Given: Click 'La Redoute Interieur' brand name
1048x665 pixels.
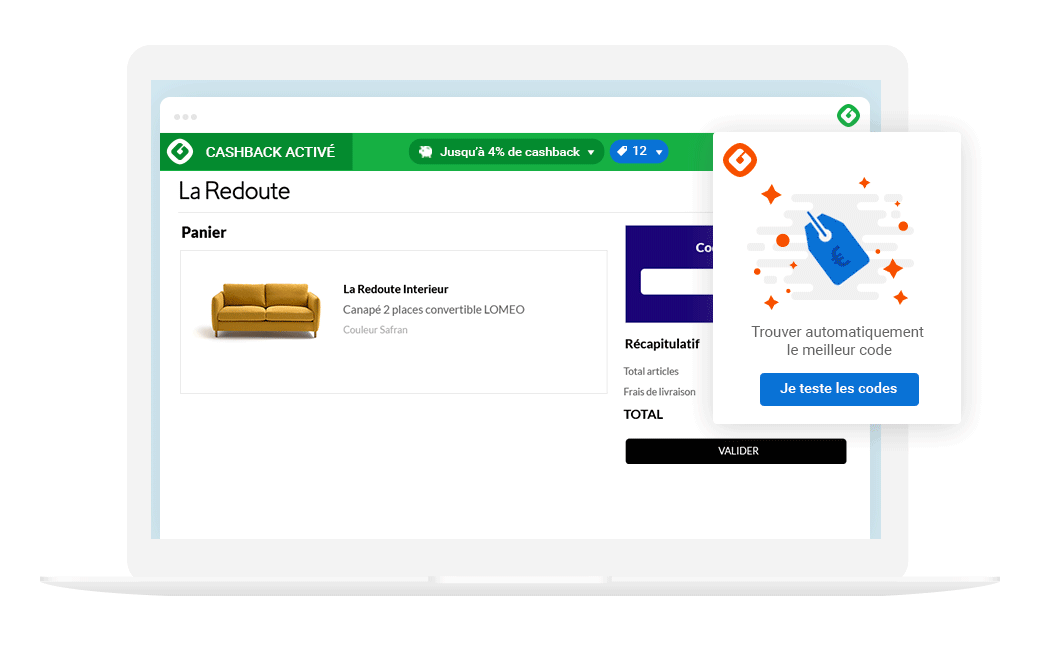Looking at the screenshot, I should pyautogui.click(x=396, y=289).
